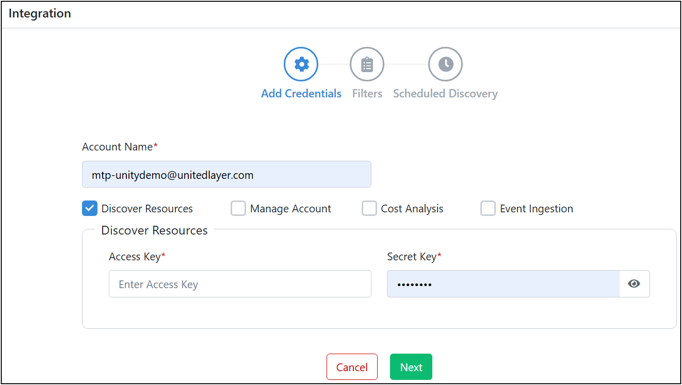
Task: Click the Discover Resources section heading
Action: click(x=154, y=231)
